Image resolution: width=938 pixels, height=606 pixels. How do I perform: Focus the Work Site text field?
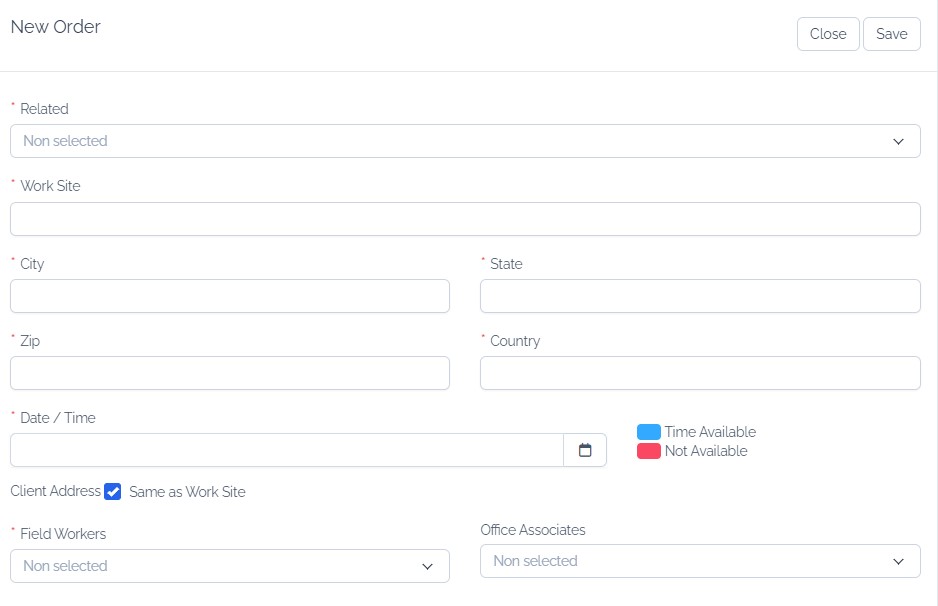pos(465,219)
